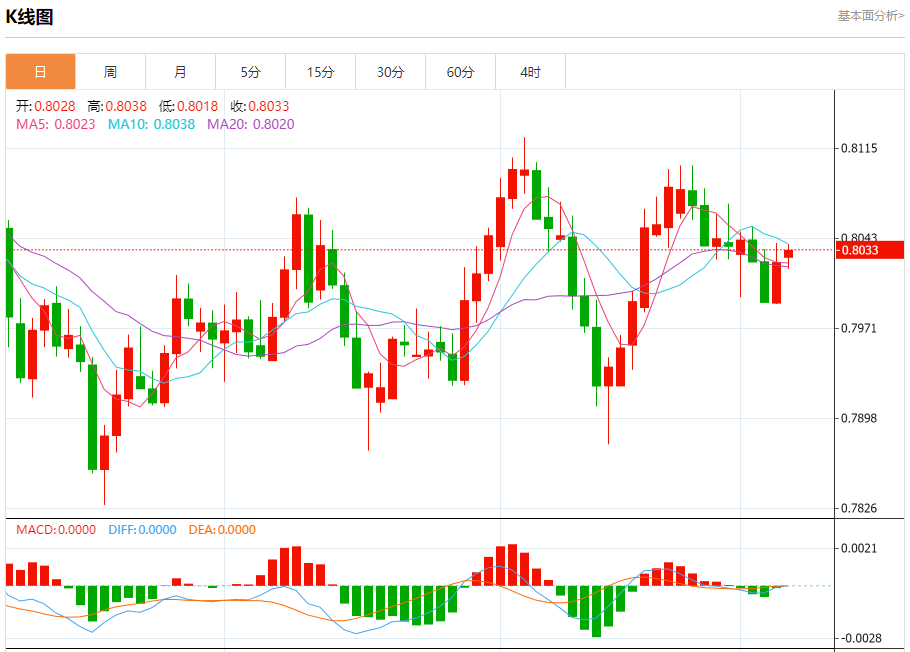Click the 收:0.8033 close value
The height and width of the screenshot is (652, 910).
click(259, 106)
